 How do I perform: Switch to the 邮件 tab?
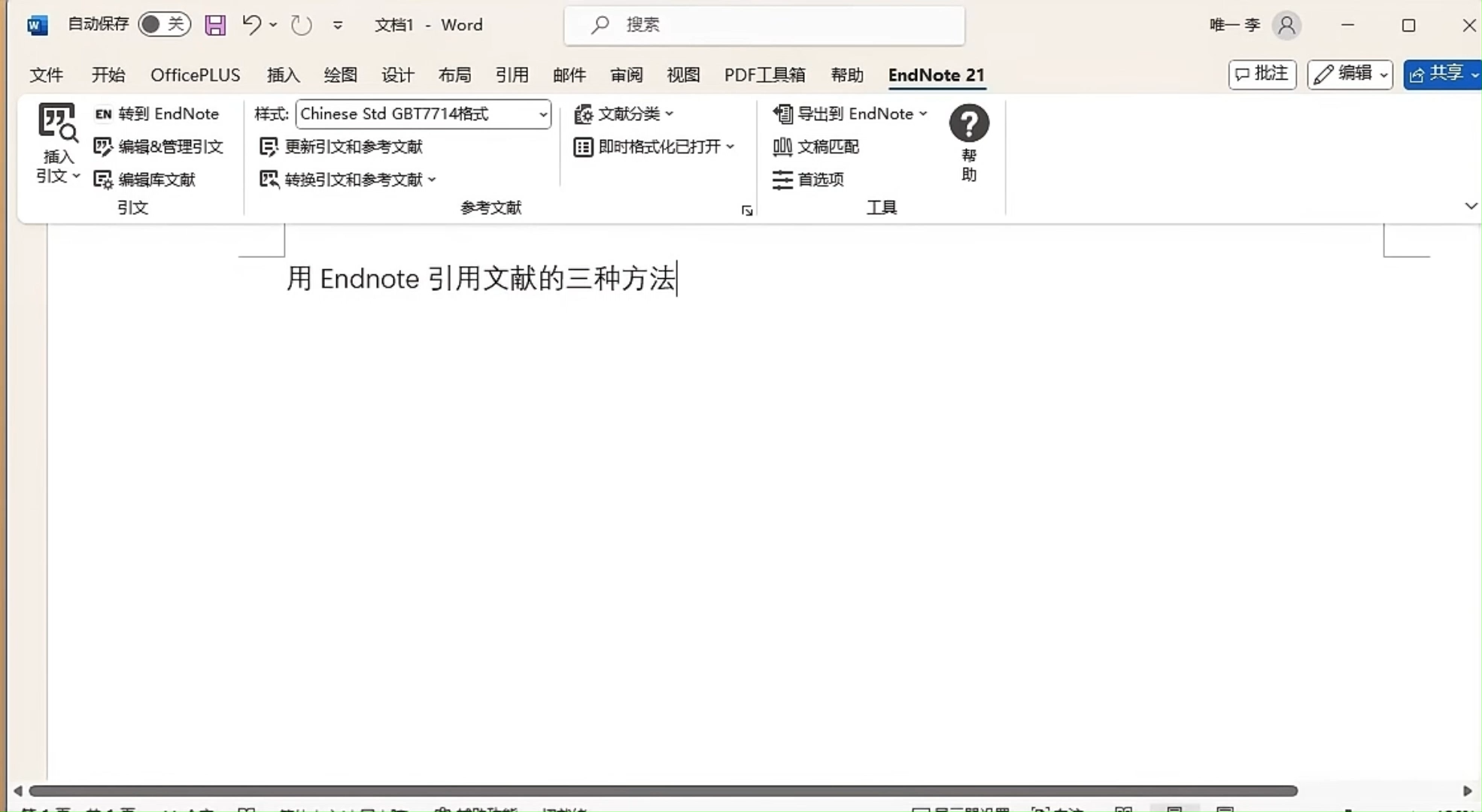click(x=569, y=75)
